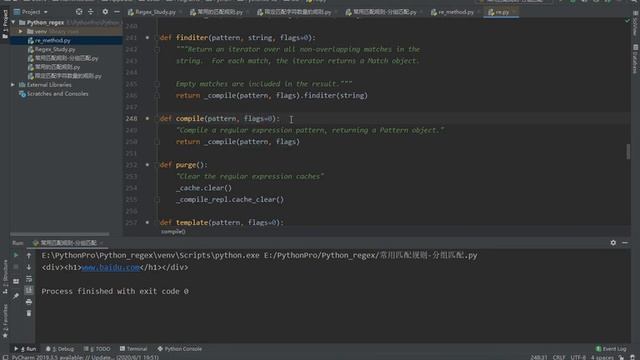Open the Debug tool window button
The image size is (640, 360).
pos(60,349)
